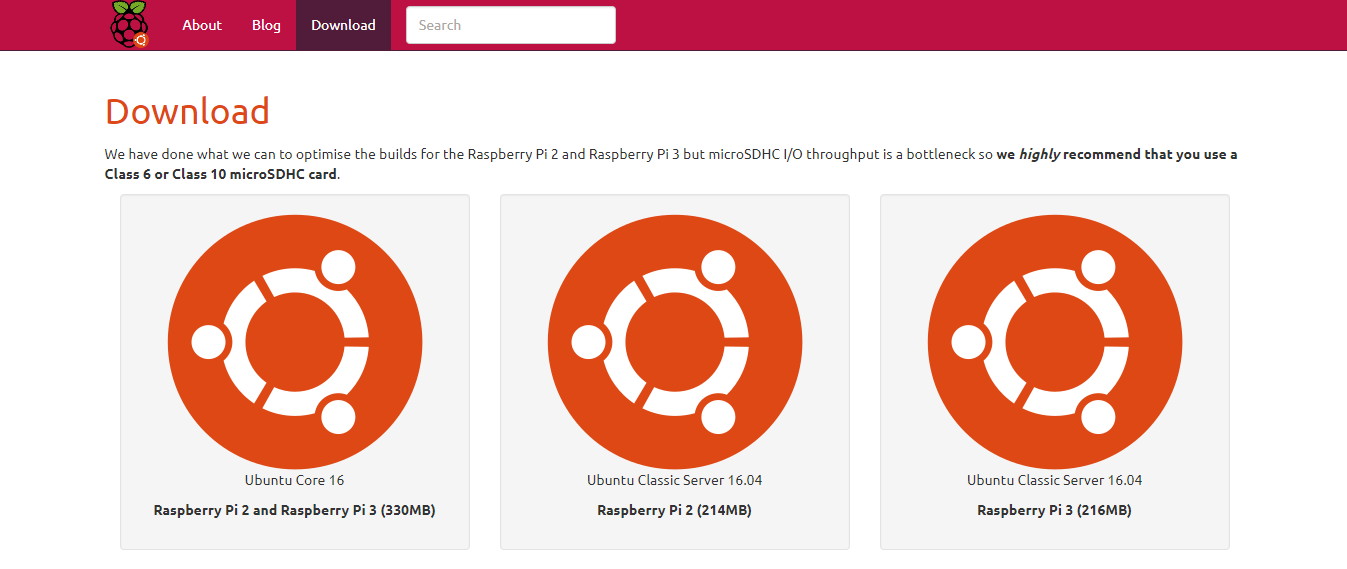Viewport: 1347px width, 569px height.
Task: Open the About page
Action: pyautogui.click(x=202, y=25)
